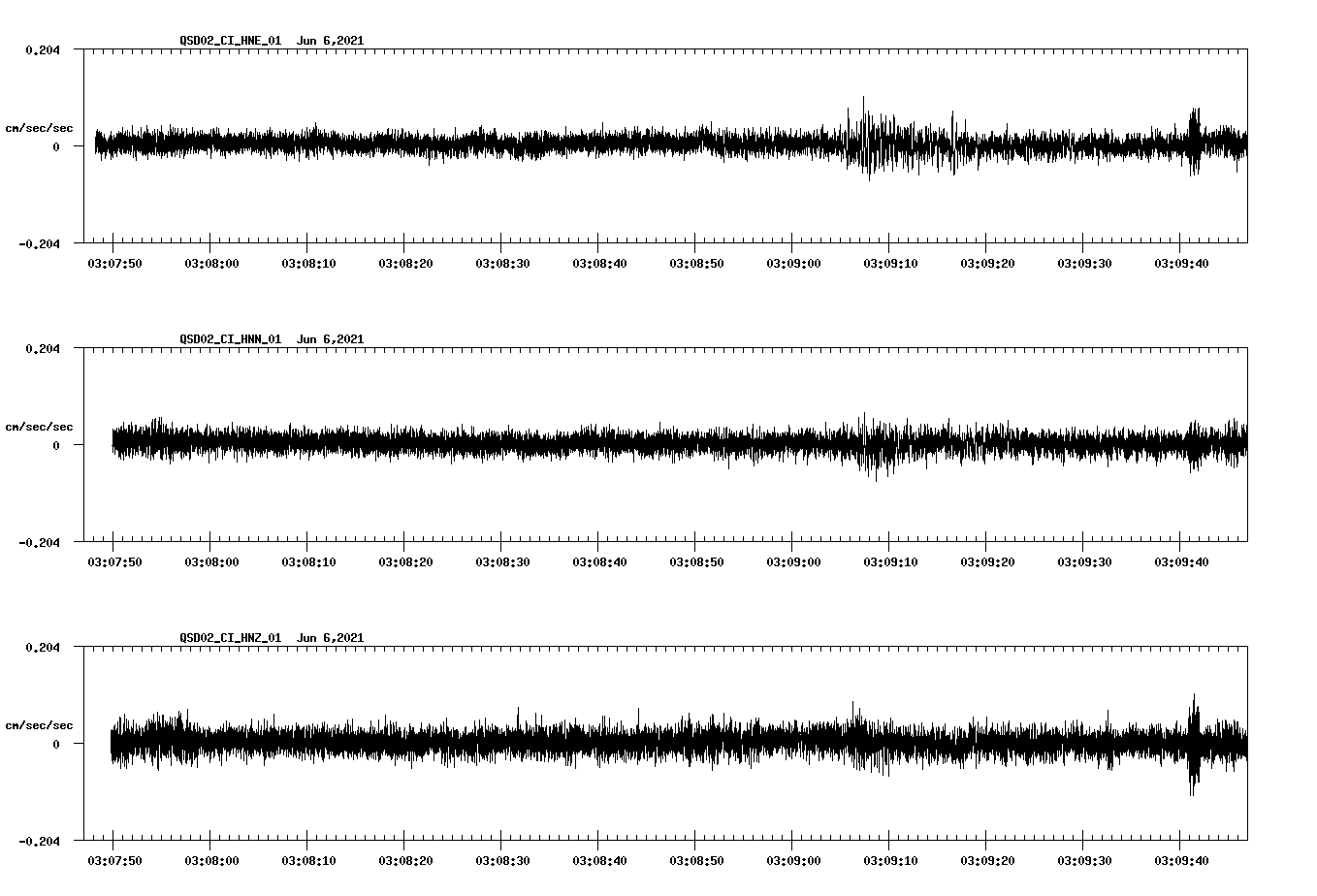Click 03:09:10 time label under HNE plot

890,263
